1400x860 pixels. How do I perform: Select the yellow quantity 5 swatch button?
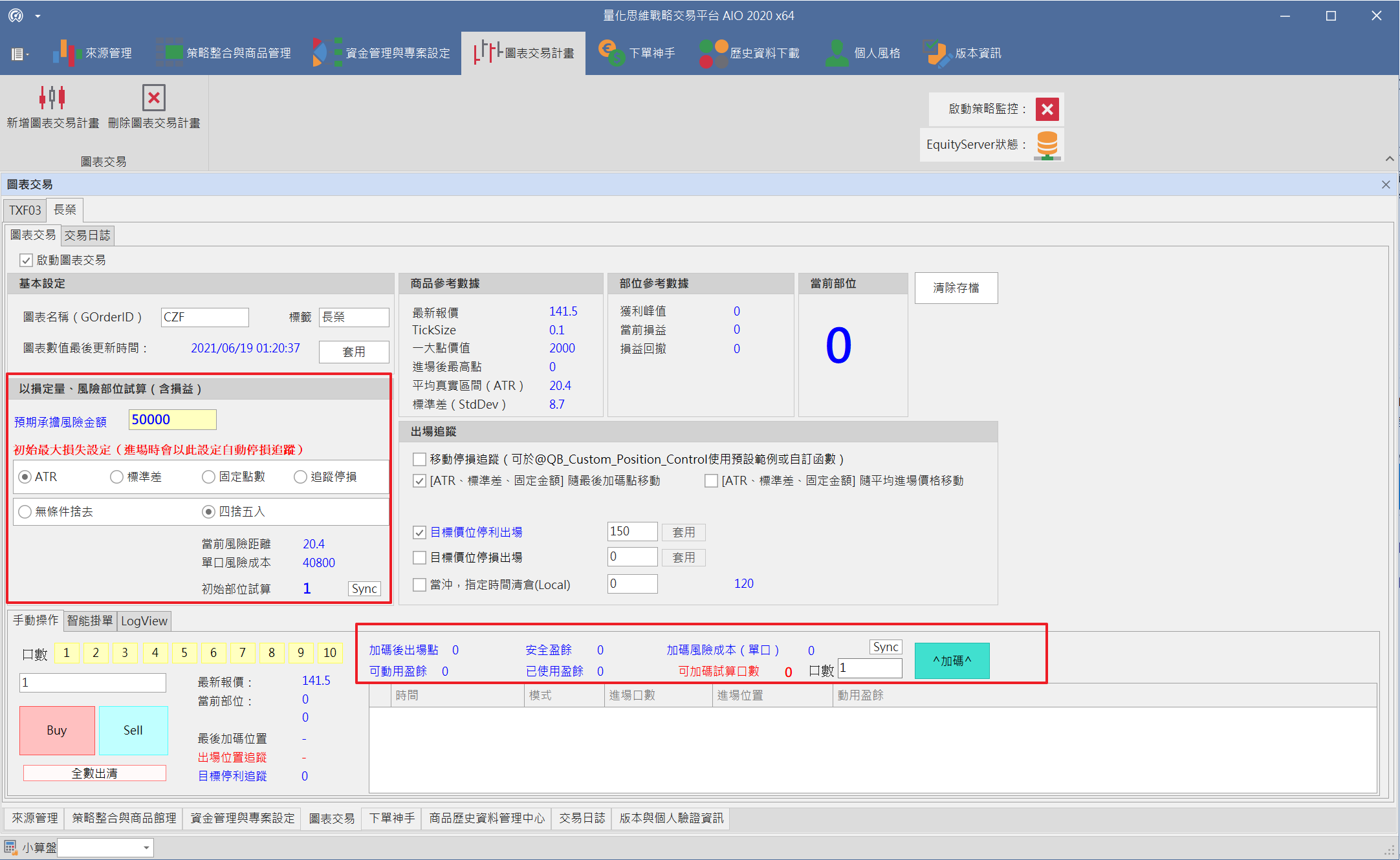pos(184,652)
